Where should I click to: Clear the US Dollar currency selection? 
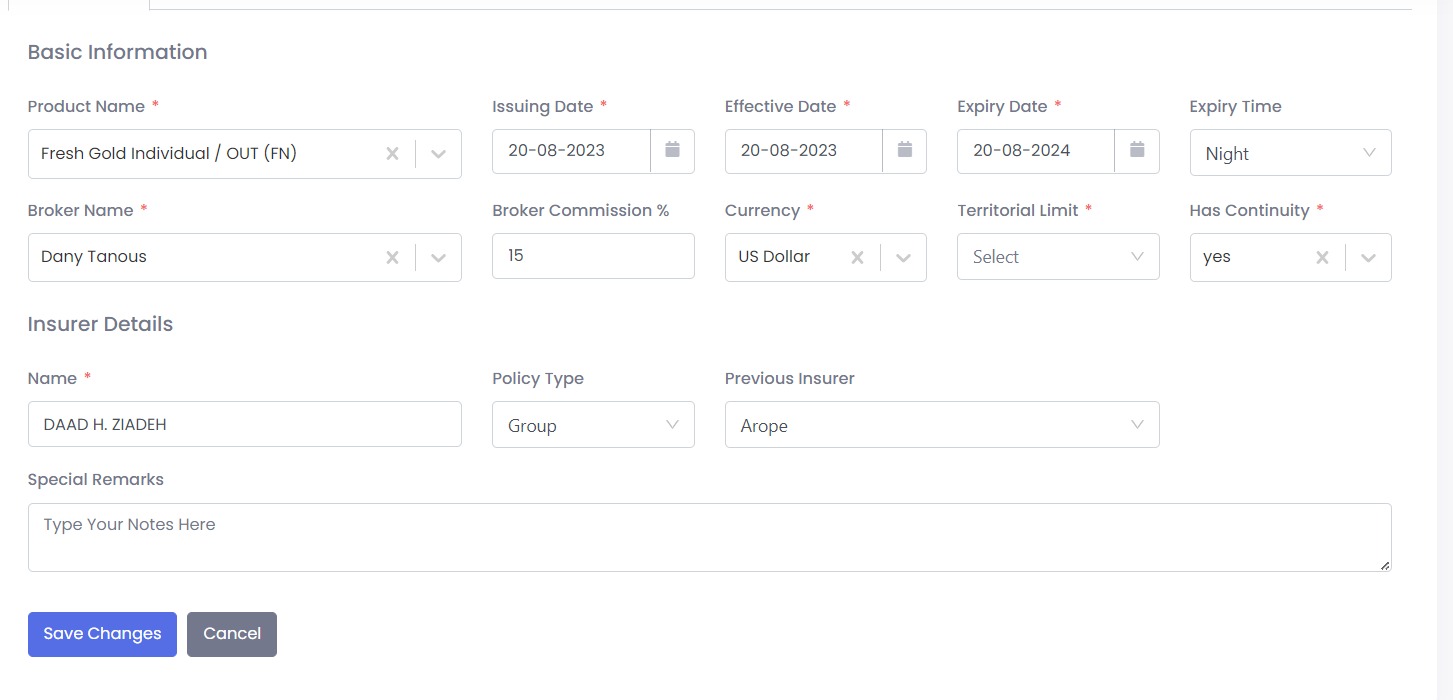[x=857, y=258]
